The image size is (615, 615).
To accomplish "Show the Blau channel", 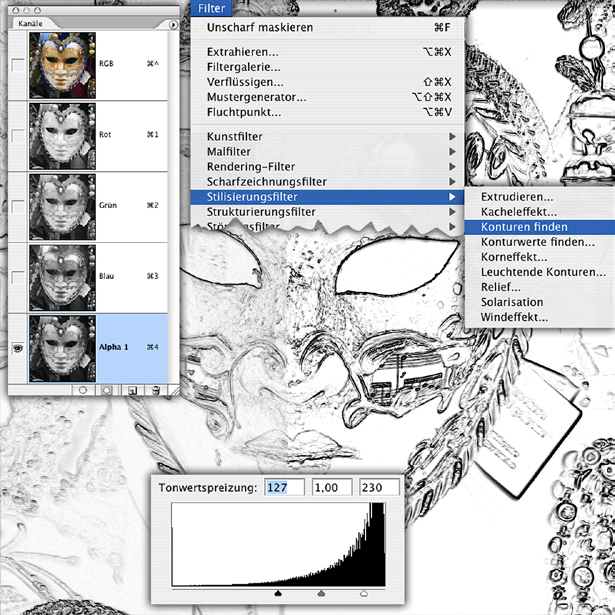I will (x=18, y=278).
